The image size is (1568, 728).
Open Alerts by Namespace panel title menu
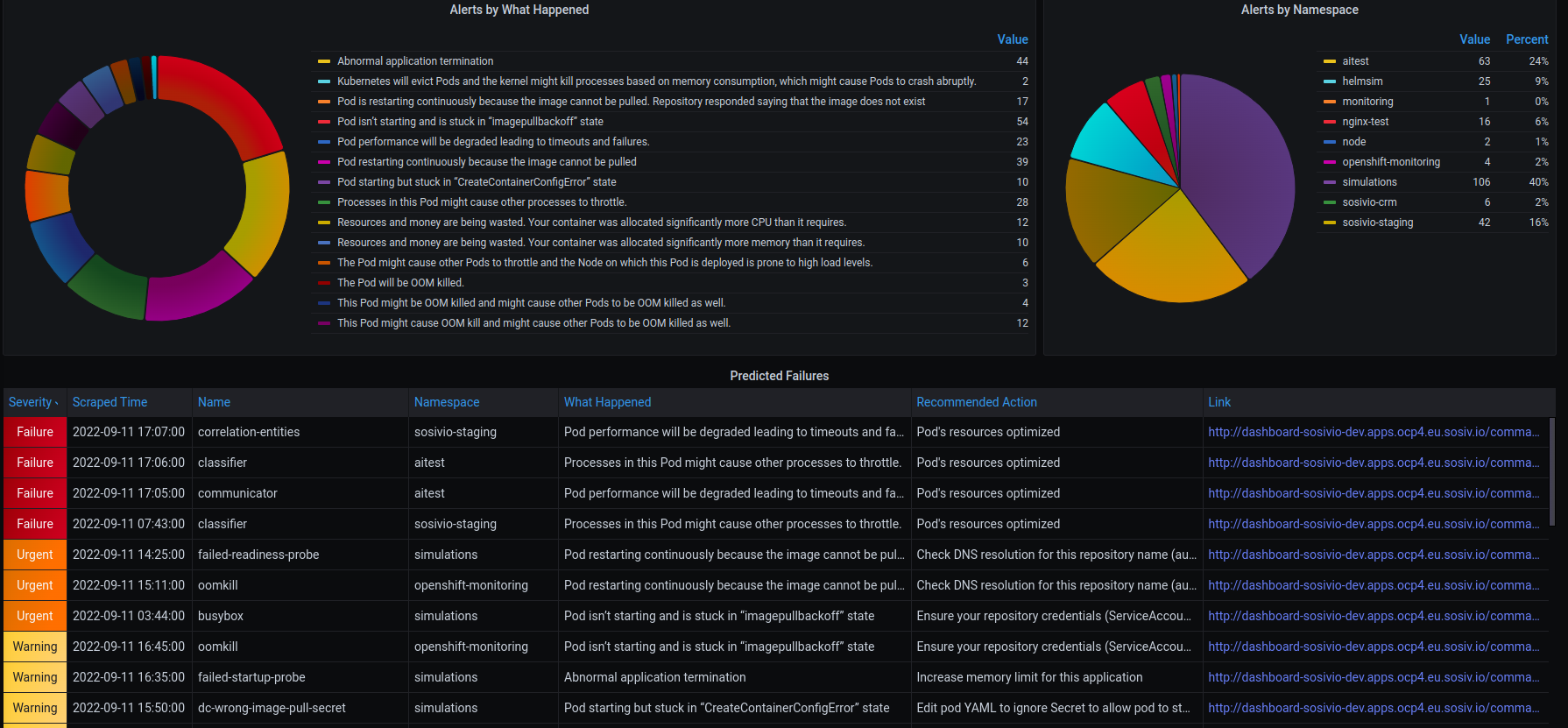pyautogui.click(x=1299, y=10)
